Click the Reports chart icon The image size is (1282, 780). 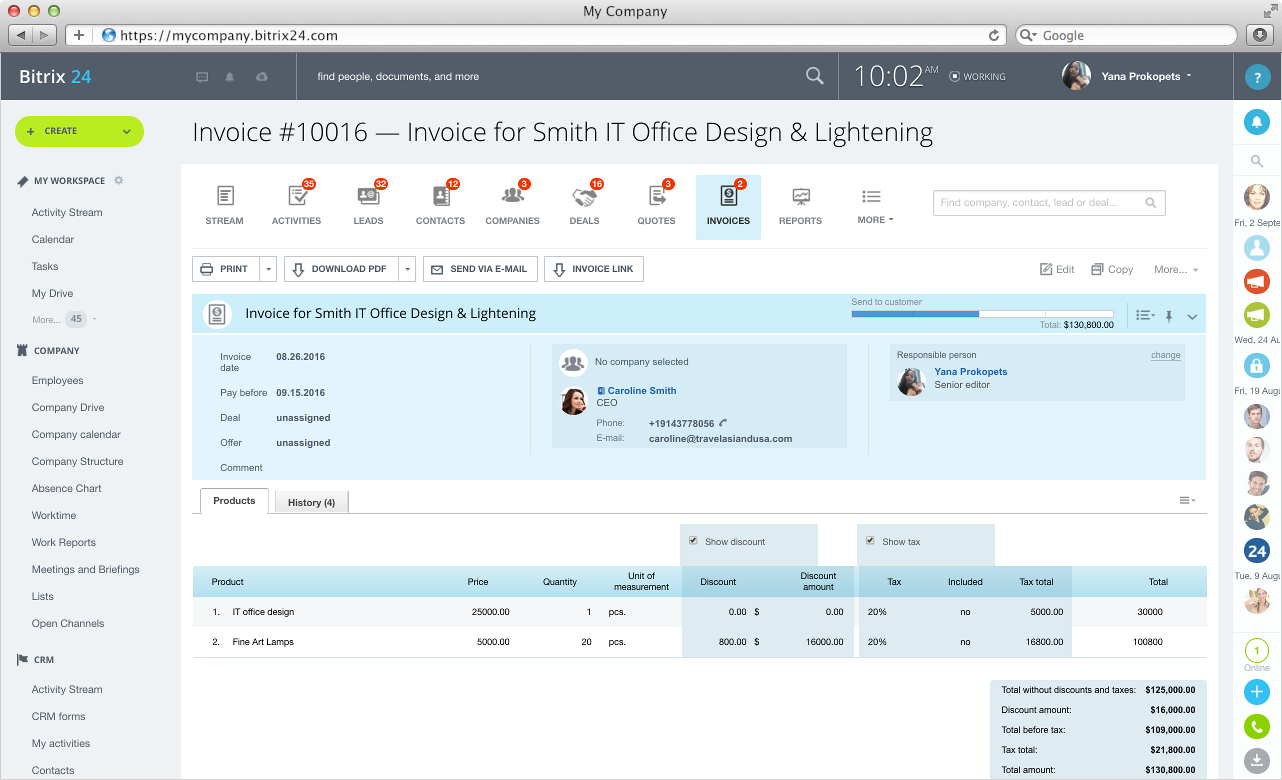[800, 197]
